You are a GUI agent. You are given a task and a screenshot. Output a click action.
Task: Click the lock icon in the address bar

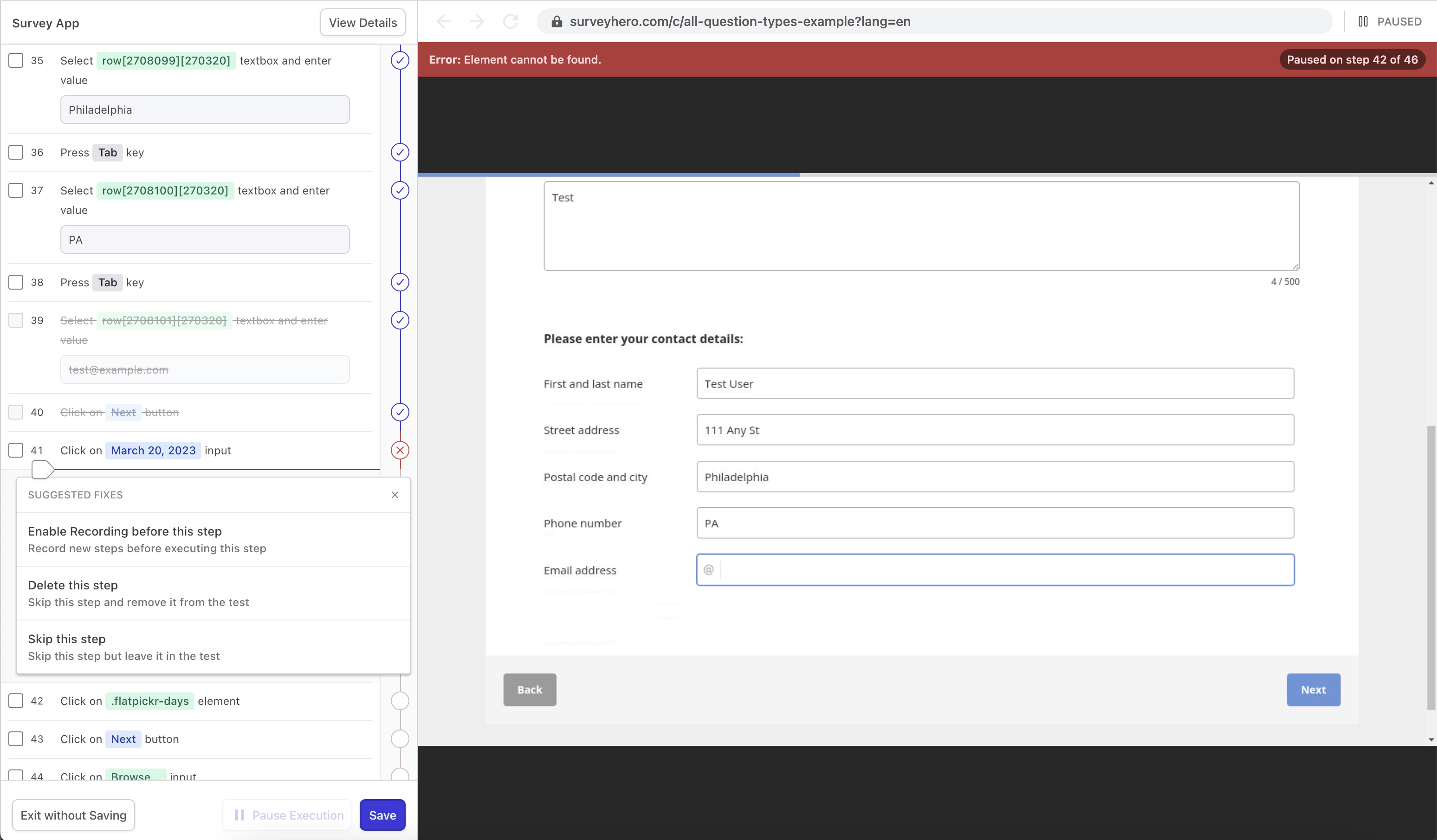coord(557,22)
